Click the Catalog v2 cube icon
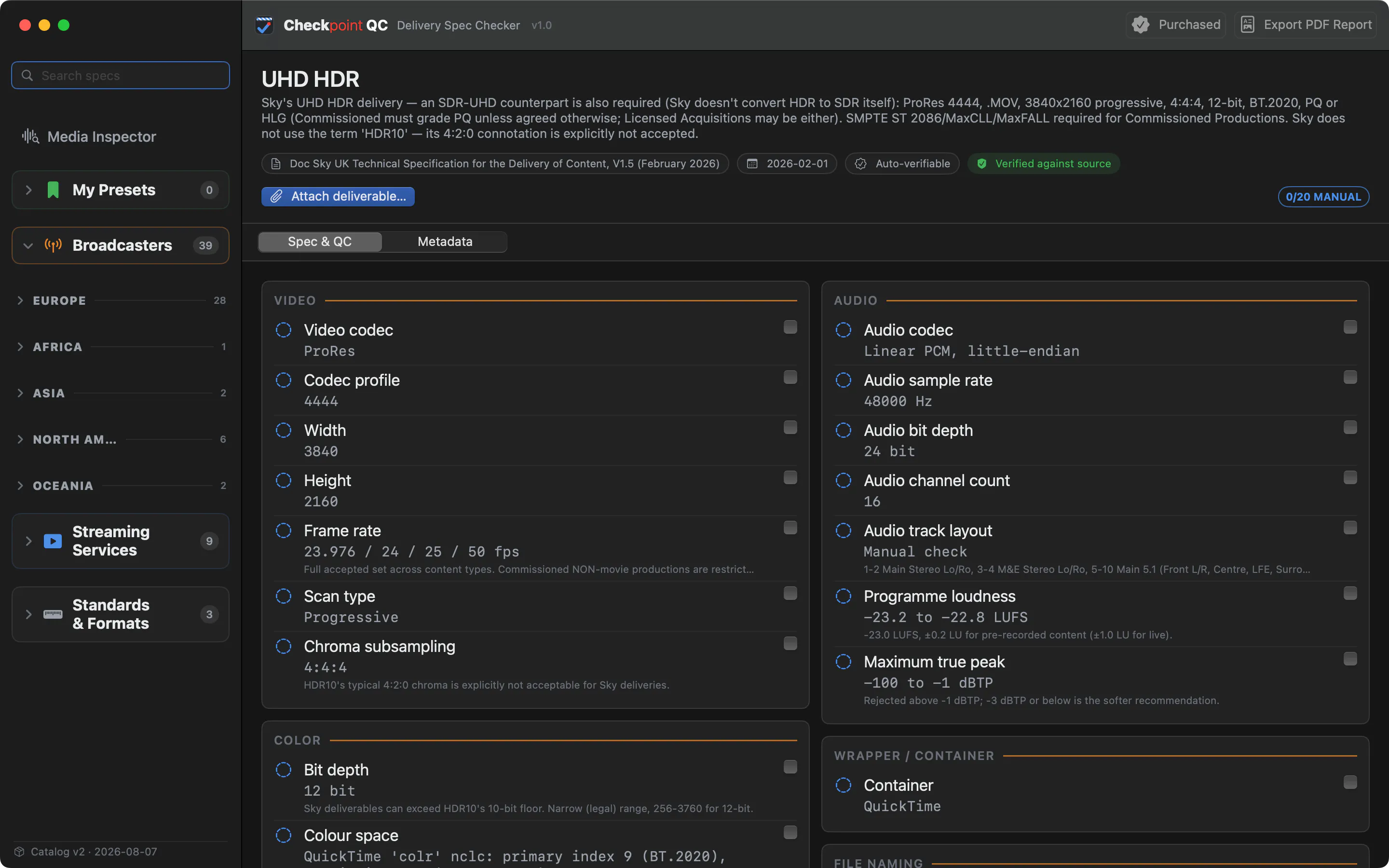1389x868 pixels. 19,851
